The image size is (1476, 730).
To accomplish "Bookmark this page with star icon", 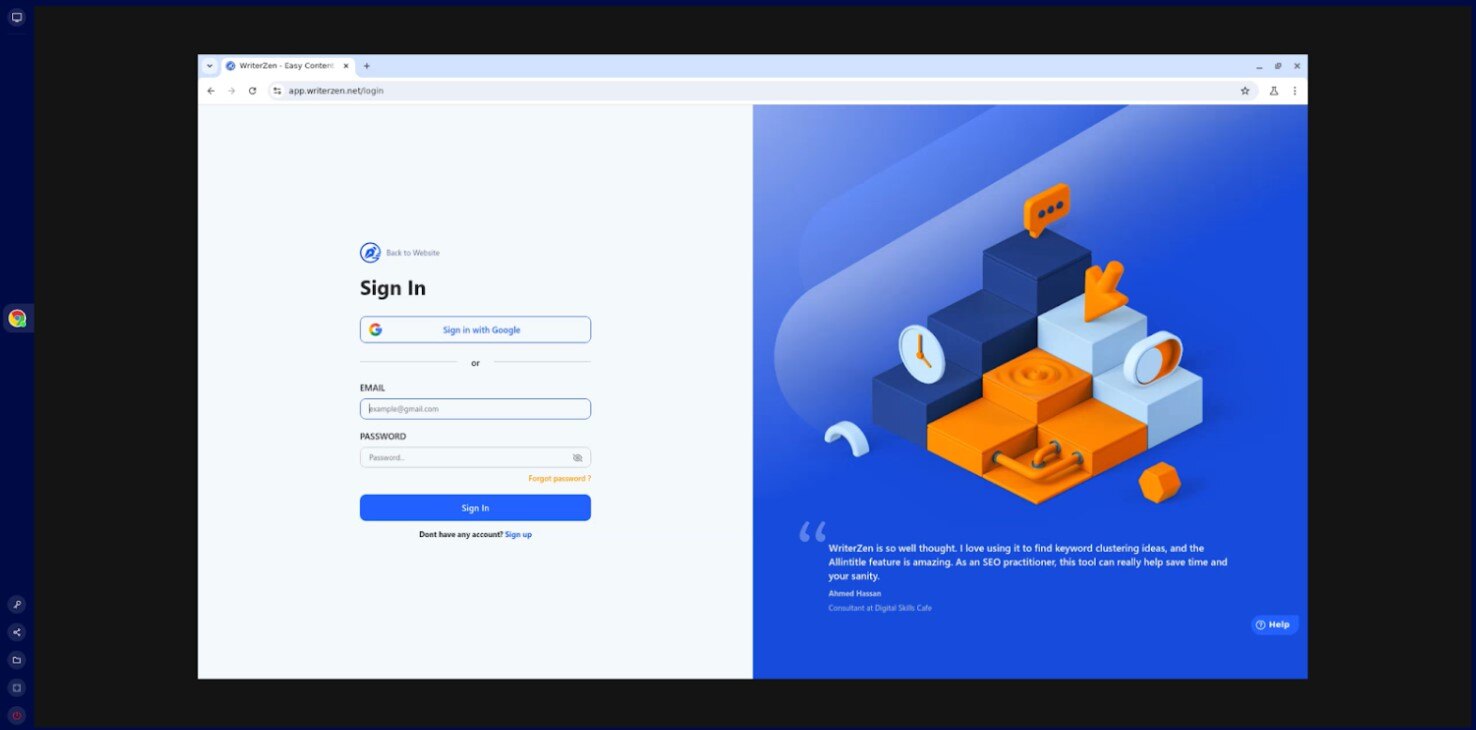I will pos(1245,91).
